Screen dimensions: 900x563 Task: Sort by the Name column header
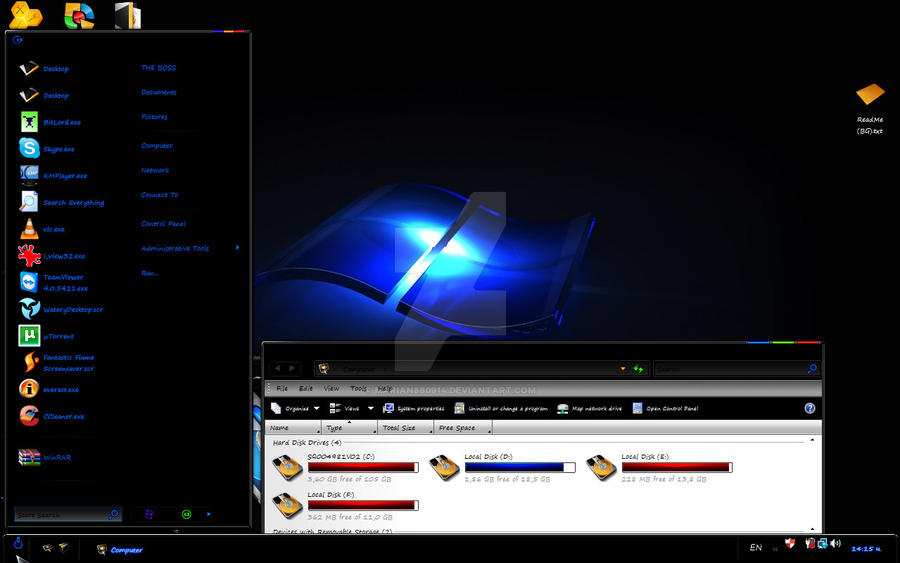(293, 428)
